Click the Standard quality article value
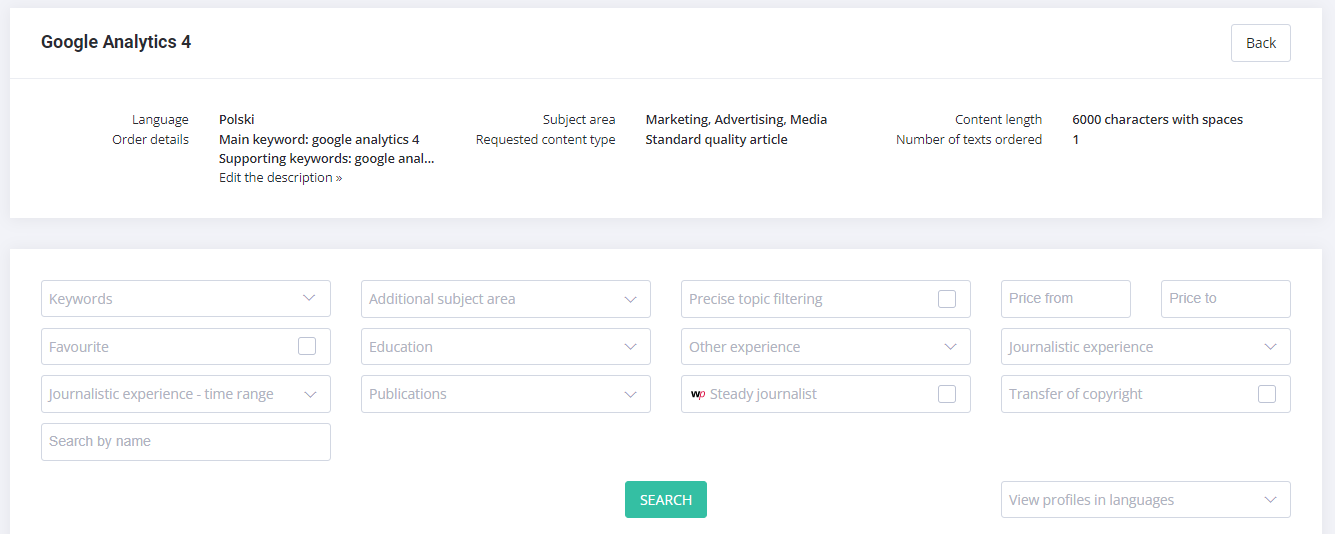The image size is (1335, 534). tap(716, 139)
